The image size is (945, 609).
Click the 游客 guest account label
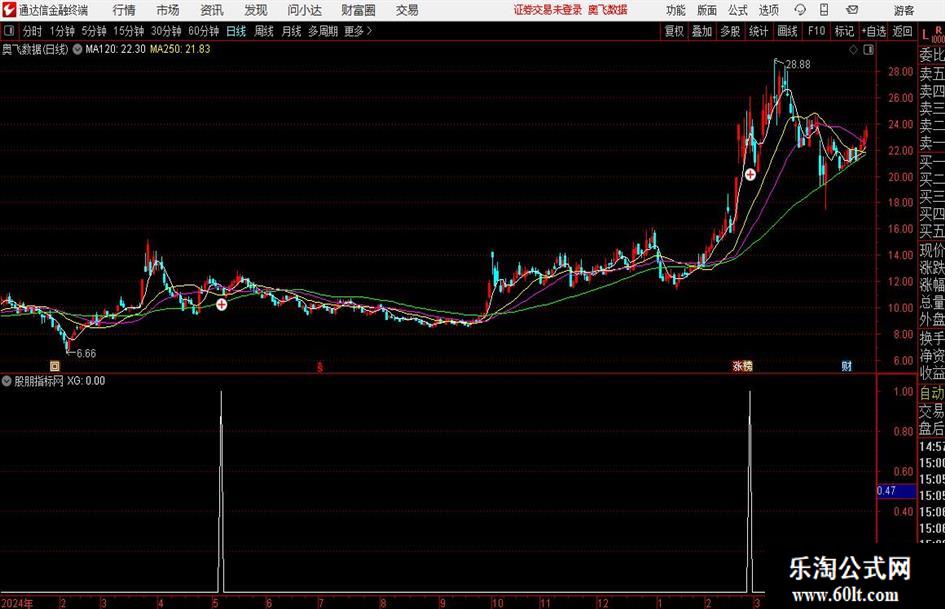coord(904,10)
